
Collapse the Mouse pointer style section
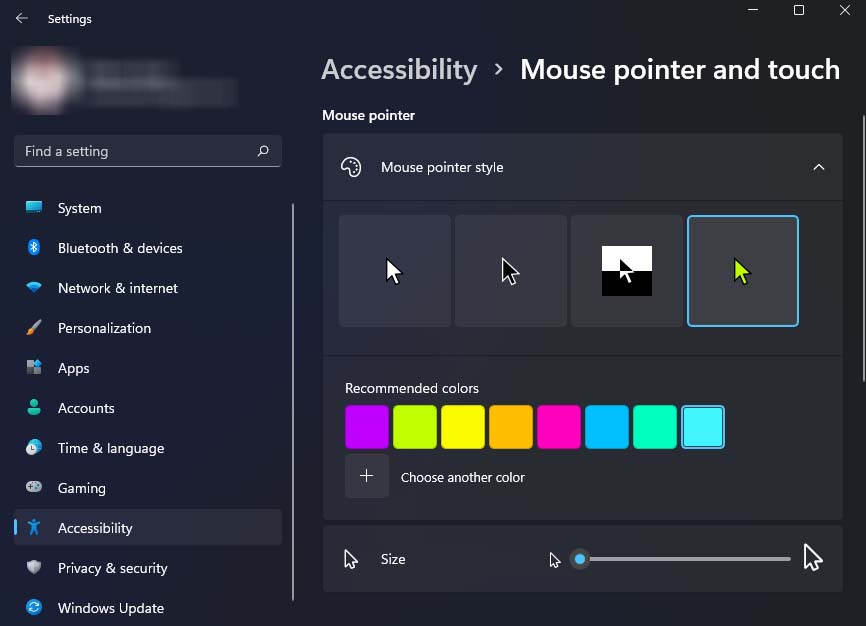819,167
